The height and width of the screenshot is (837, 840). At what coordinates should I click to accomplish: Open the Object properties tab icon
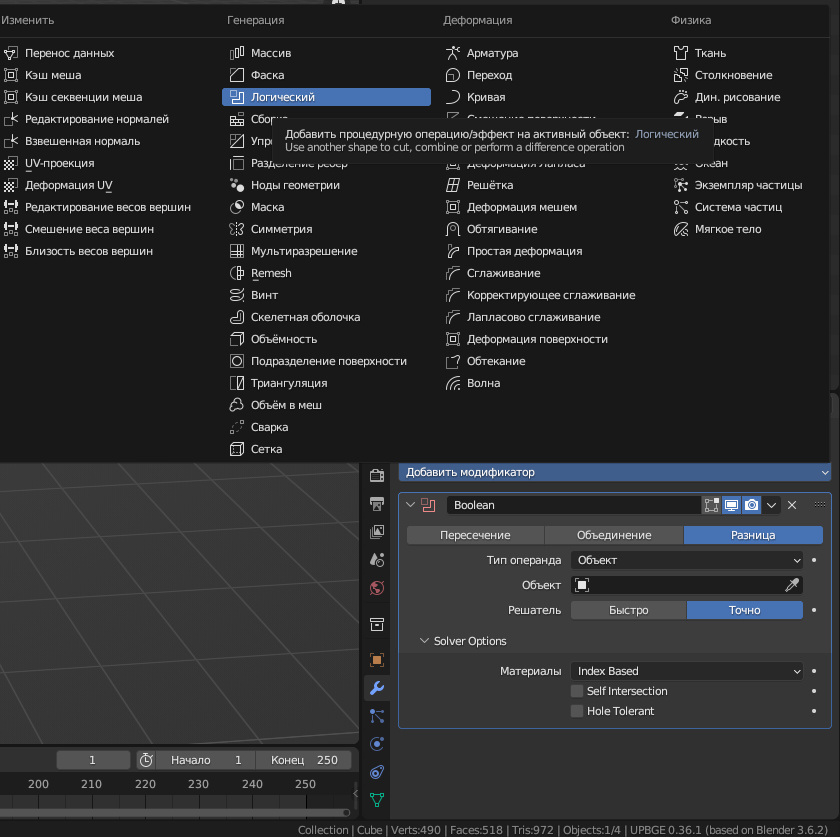click(377, 660)
